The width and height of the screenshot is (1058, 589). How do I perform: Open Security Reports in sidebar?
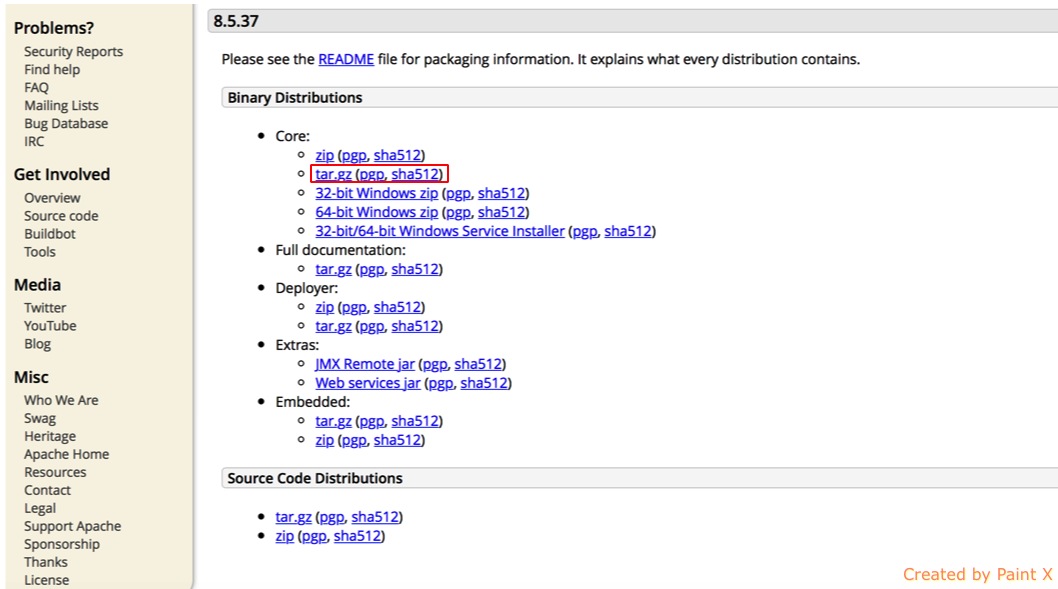[74, 52]
